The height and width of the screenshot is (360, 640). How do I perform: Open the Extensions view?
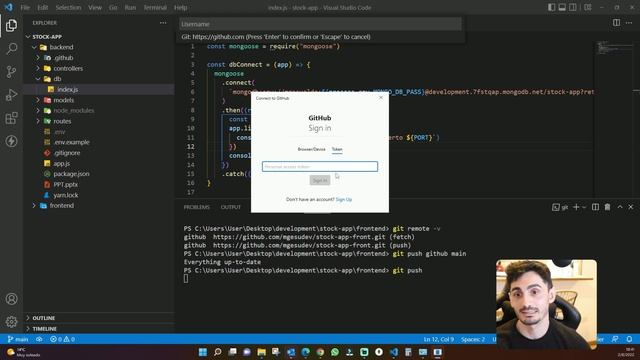[11, 118]
